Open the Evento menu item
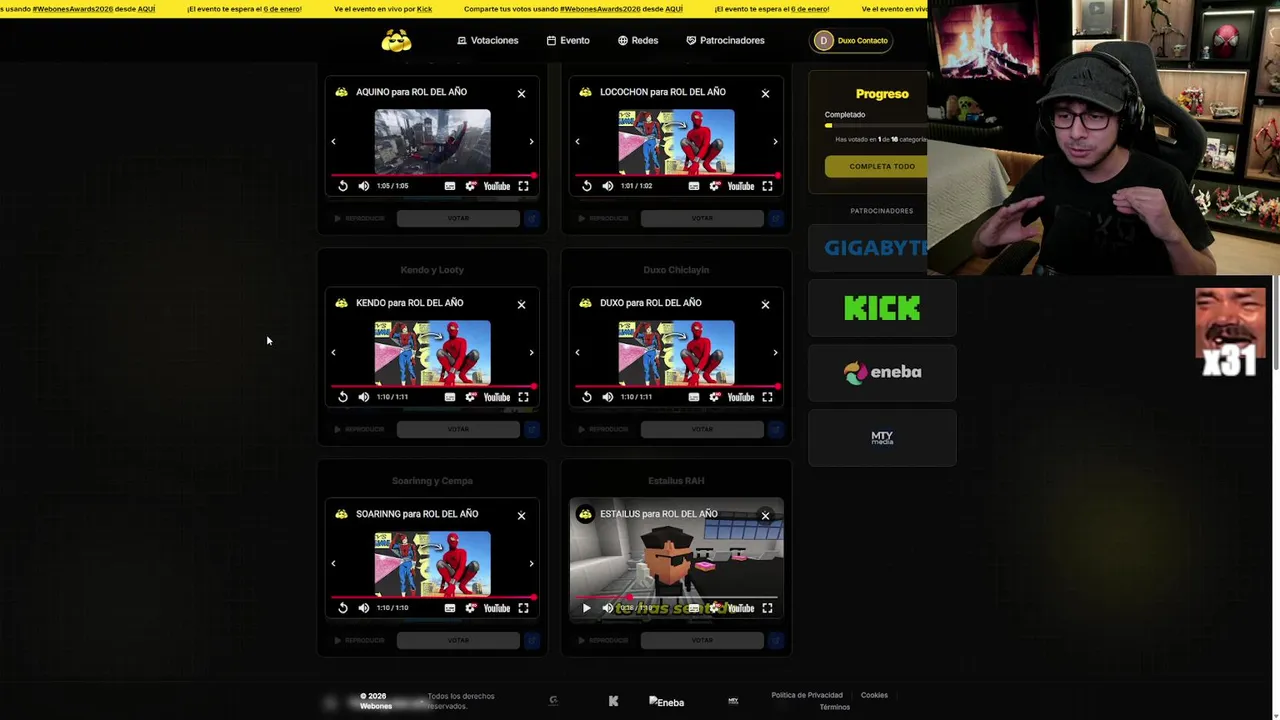This screenshot has height=720, width=1280. (x=568, y=40)
